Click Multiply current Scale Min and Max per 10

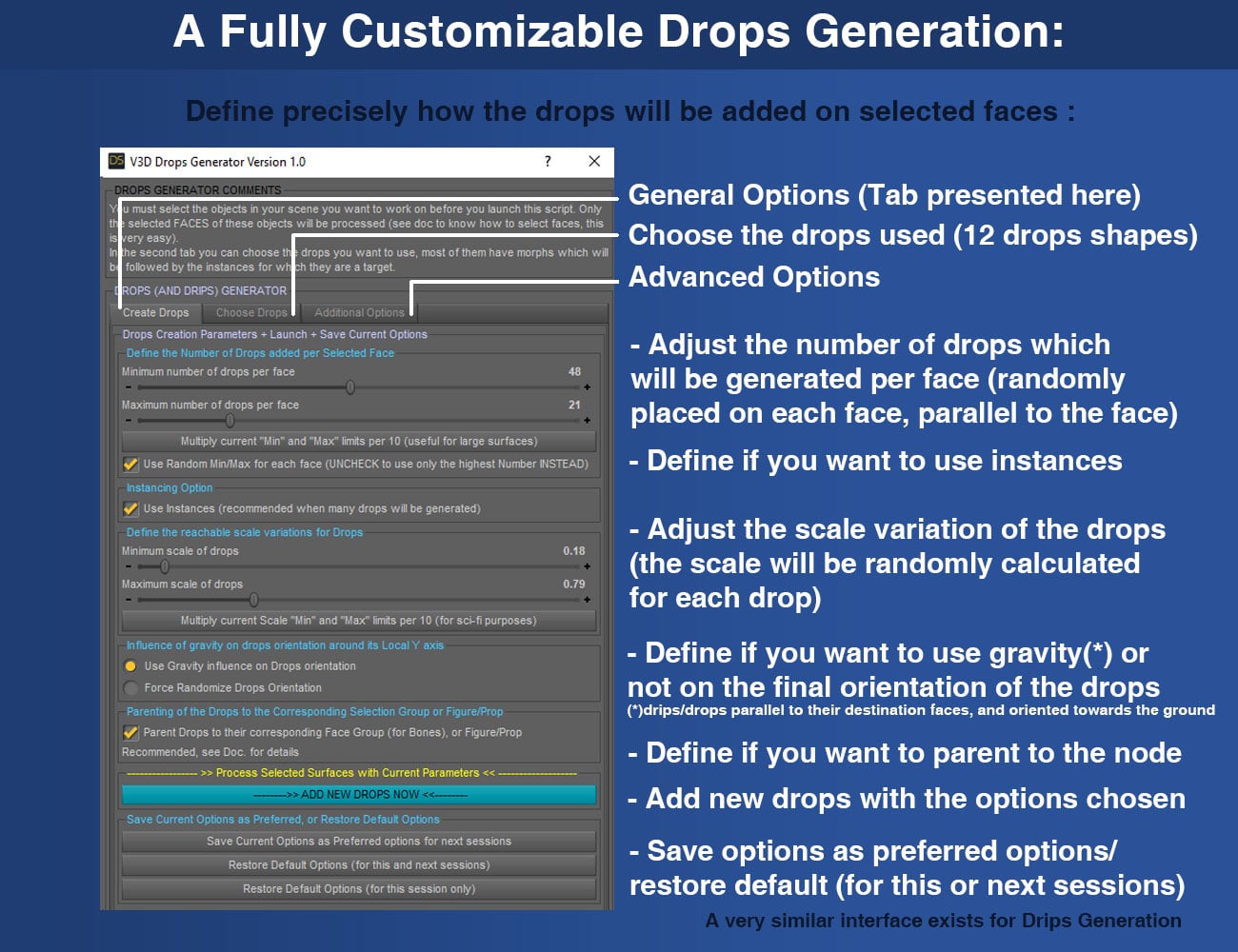358,620
